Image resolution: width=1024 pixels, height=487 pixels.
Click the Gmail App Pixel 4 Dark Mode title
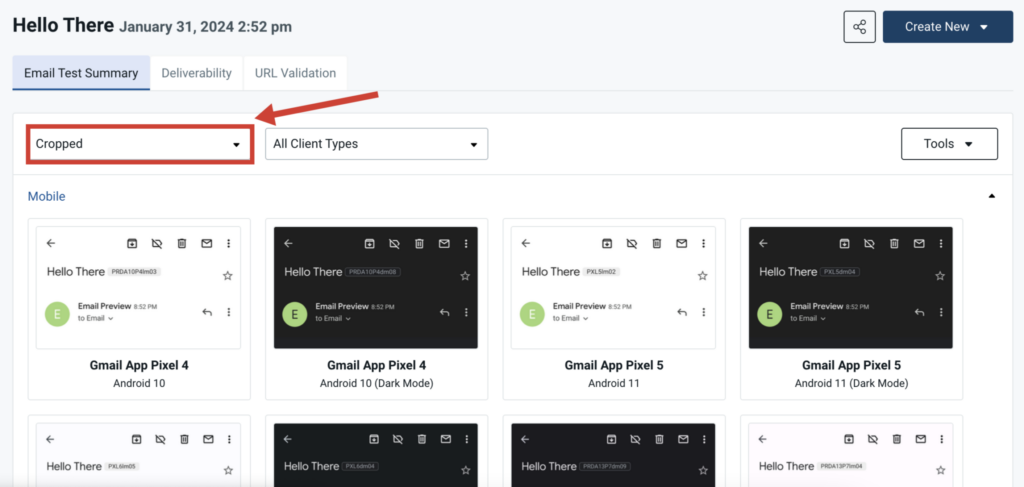(376, 366)
